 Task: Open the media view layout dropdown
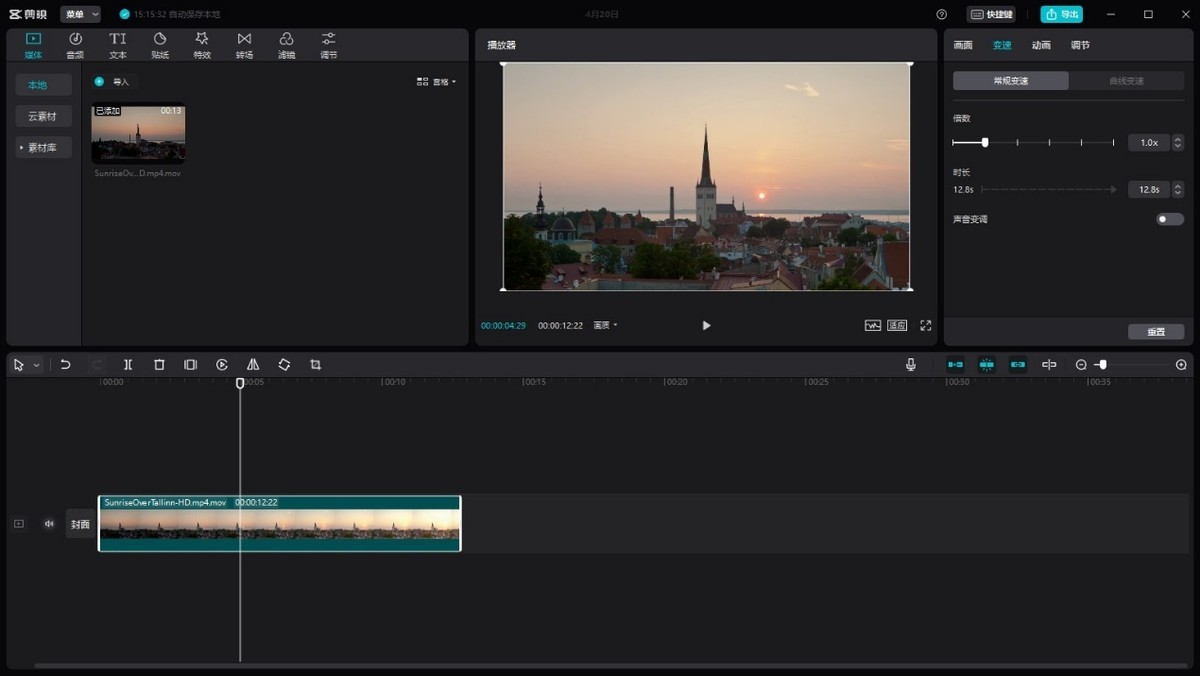[x=437, y=82]
